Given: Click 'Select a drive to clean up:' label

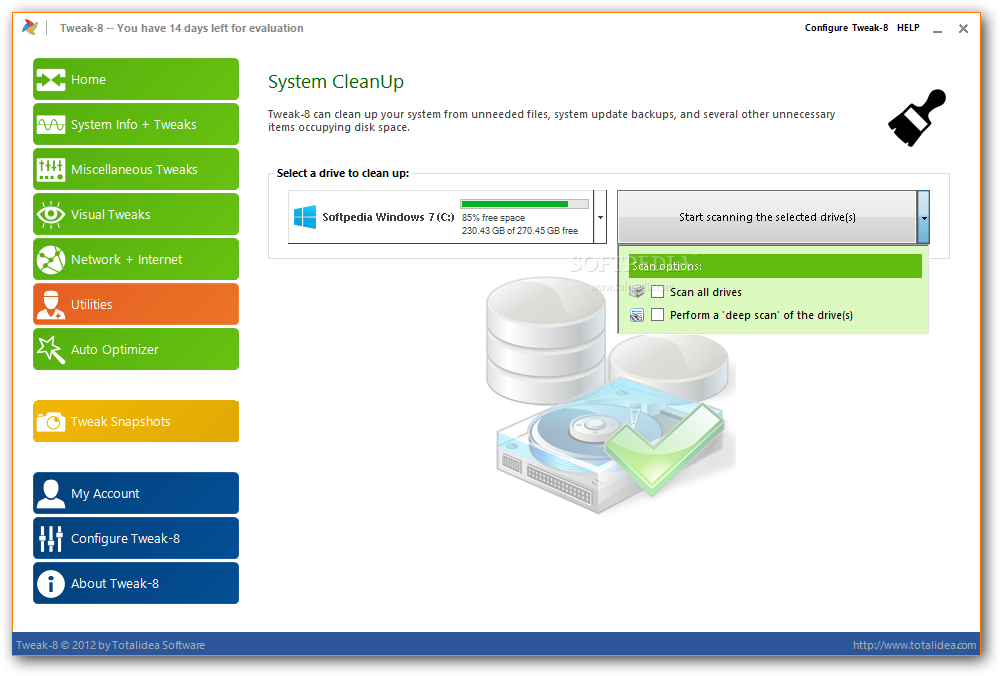Looking at the screenshot, I should (343, 173).
